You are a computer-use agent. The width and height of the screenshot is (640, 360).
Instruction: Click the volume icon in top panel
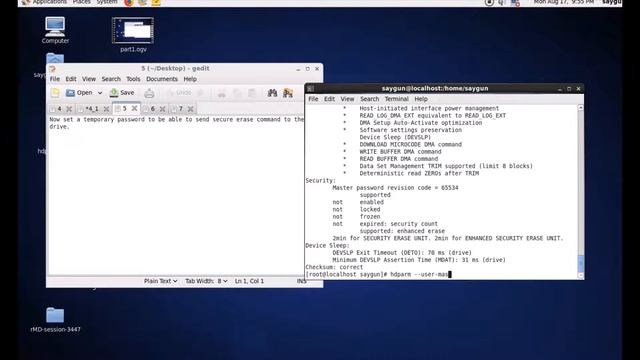pos(502,2)
